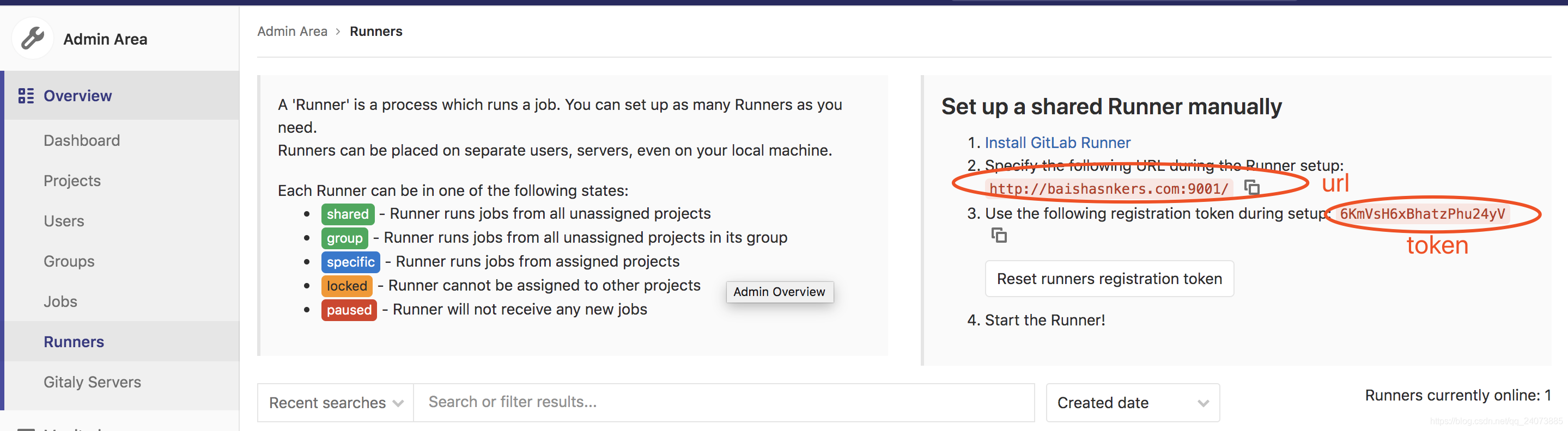Viewport: 1568px width, 431px height.
Task: Select Runners in the sidebar
Action: (74, 342)
